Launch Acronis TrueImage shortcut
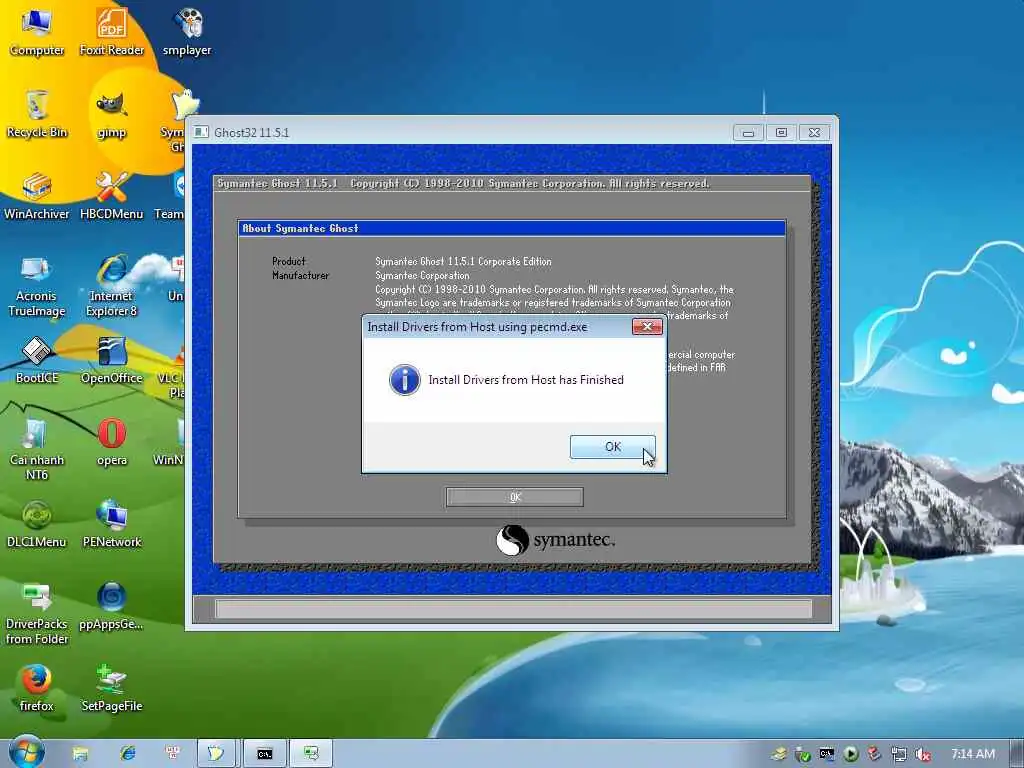Viewport: 1024px width, 768px height. point(37,286)
